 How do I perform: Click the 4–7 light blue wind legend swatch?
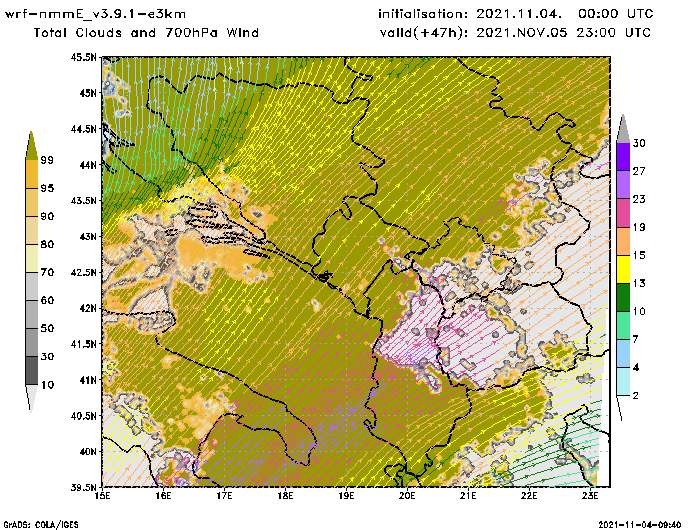pyautogui.click(x=623, y=354)
